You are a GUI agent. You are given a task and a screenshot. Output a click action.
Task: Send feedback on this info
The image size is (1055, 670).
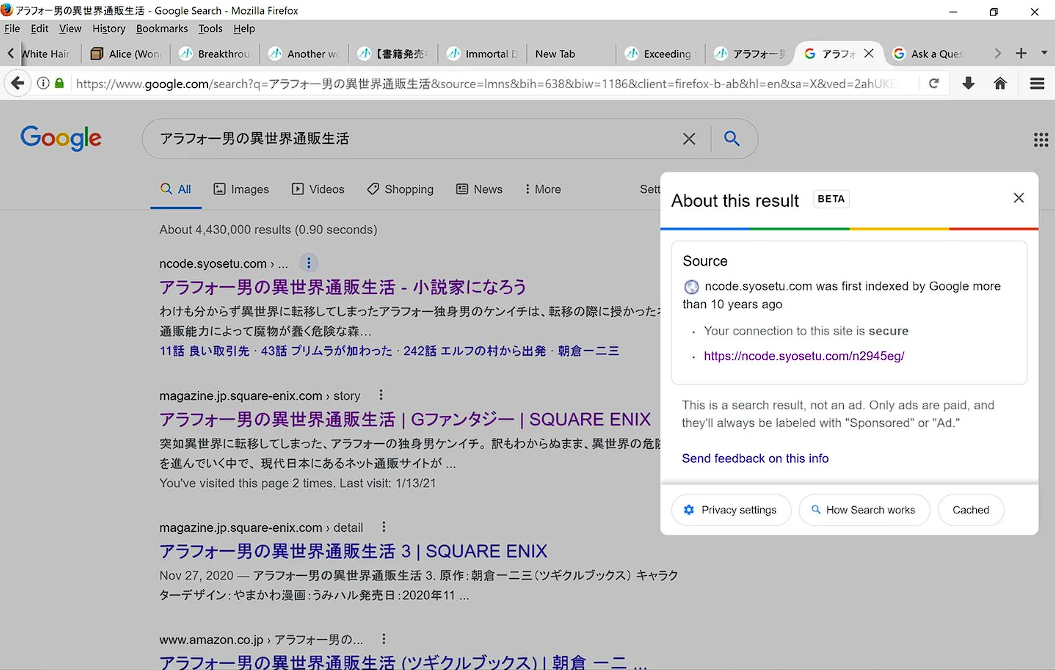755,458
